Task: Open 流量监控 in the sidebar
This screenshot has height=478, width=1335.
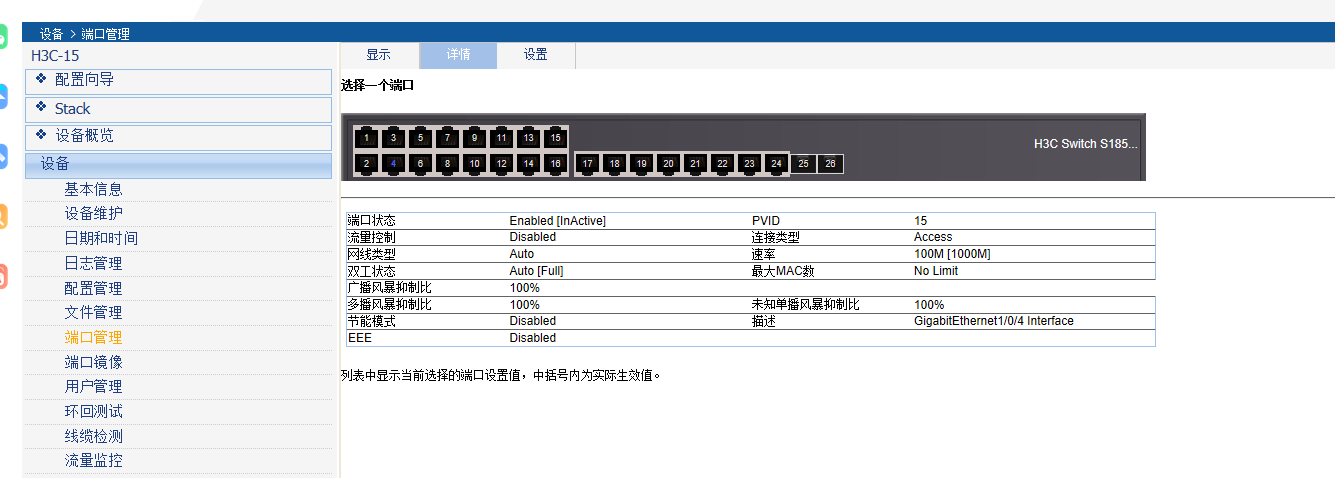Action: tap(94, 460)
